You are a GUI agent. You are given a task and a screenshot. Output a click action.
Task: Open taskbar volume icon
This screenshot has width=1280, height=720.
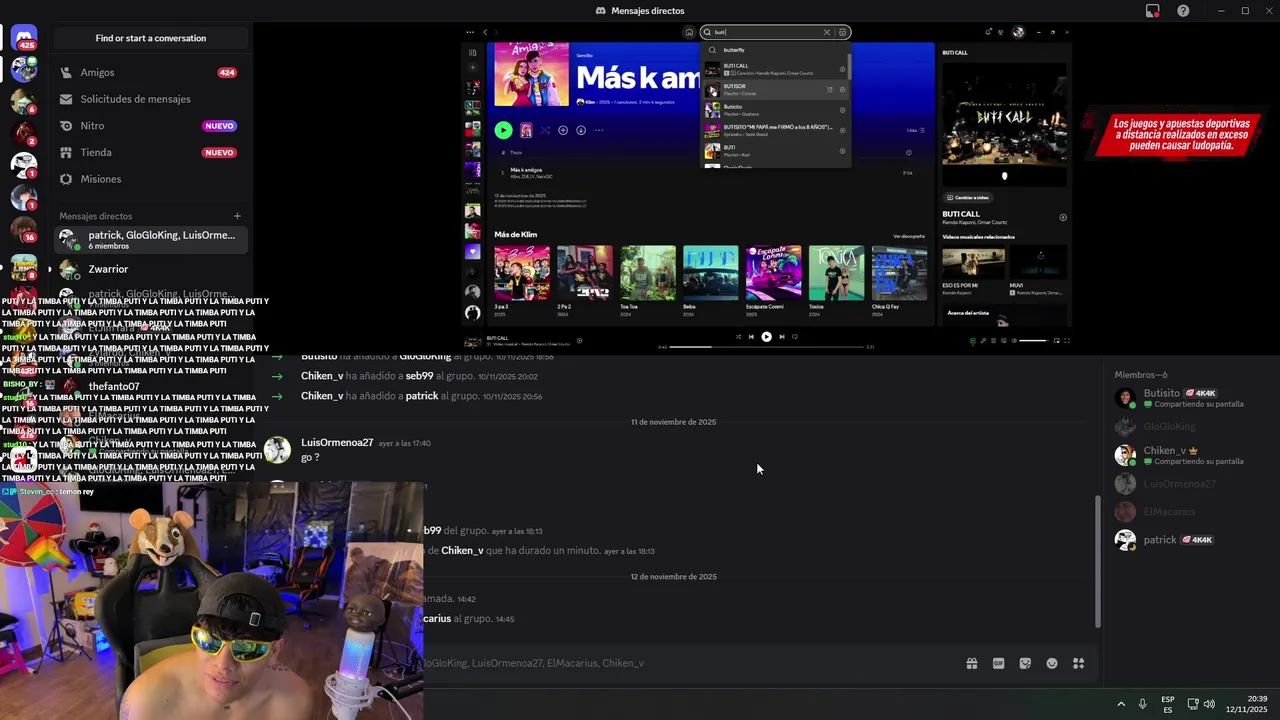(x=1209, y=704)
